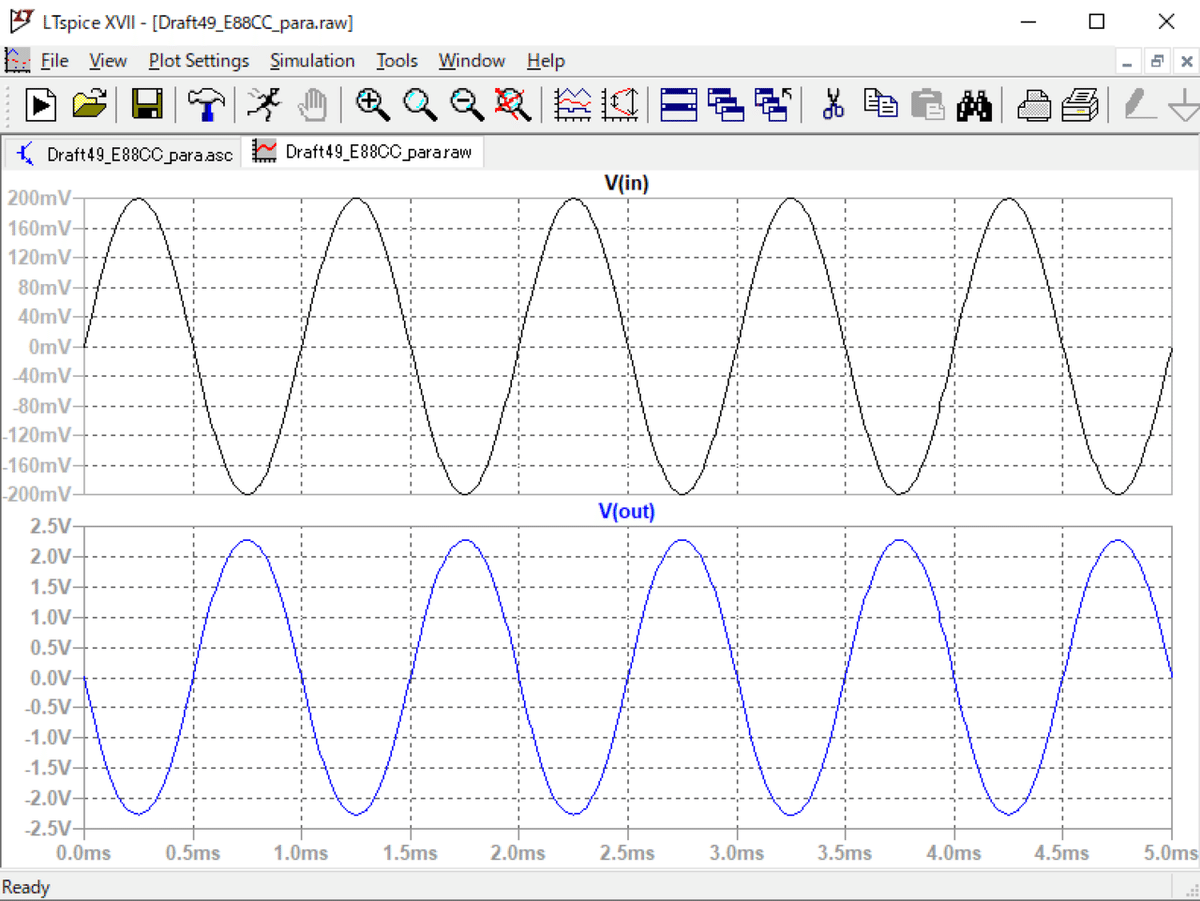Minimize the inner document window
The height and width of the screenshot is (901, 1200).
pos(1128,61)
